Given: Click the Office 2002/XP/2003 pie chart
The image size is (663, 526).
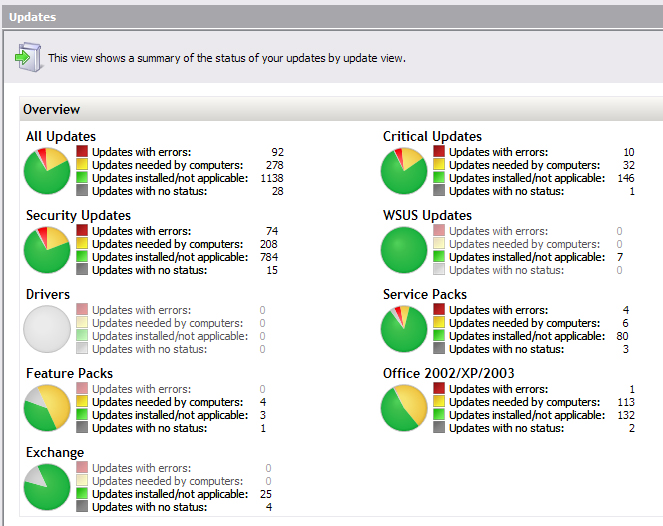Looking at the screenshot, I should (x=404, y=408).
